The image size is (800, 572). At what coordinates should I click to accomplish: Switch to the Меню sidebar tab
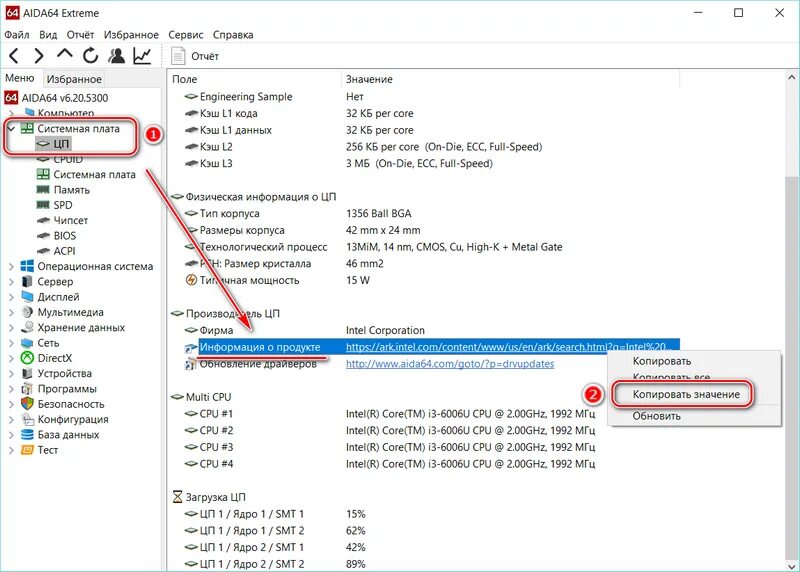[20, 78]
